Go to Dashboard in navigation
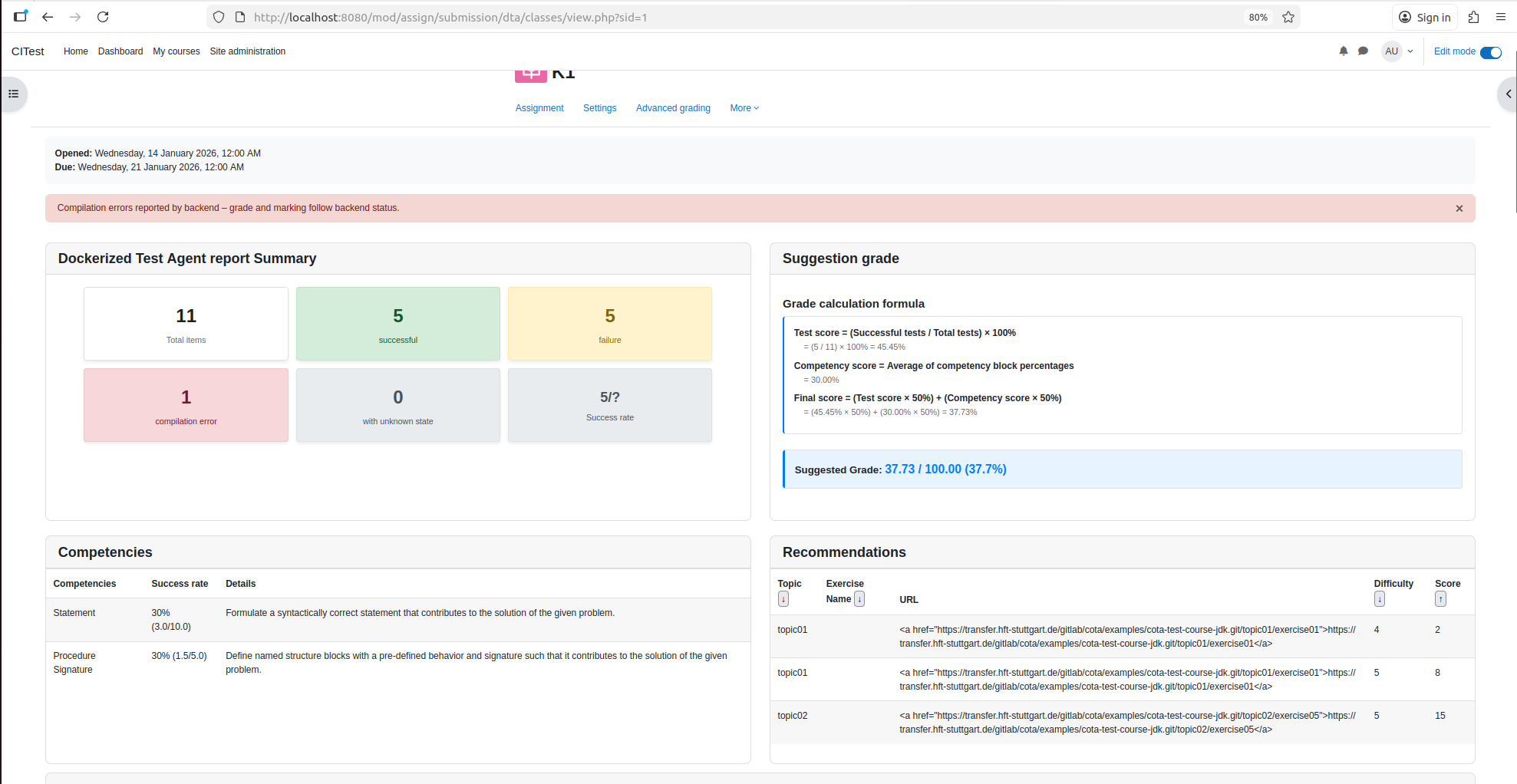This screenshot has width=1517, height=784. 120,51
